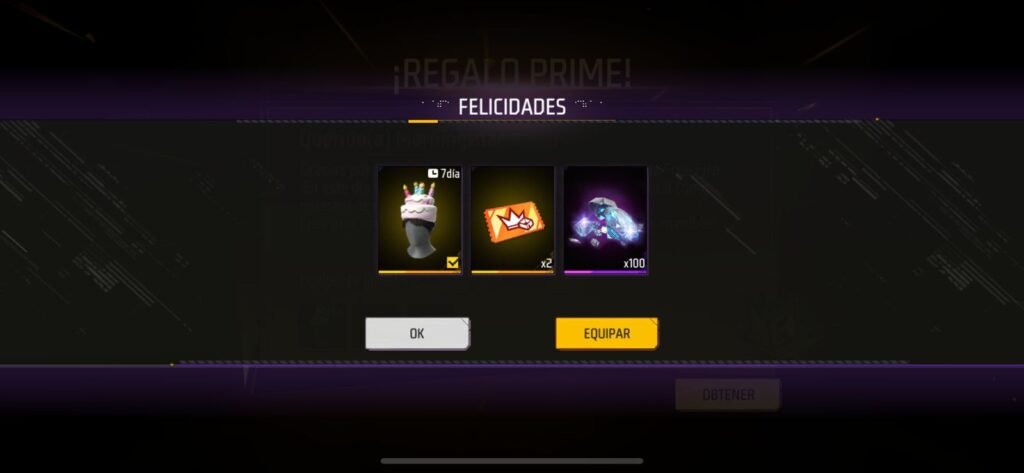Click the yellow bar under the ticket
This screenshot has height=473, width=1024.
pos(513,272)
